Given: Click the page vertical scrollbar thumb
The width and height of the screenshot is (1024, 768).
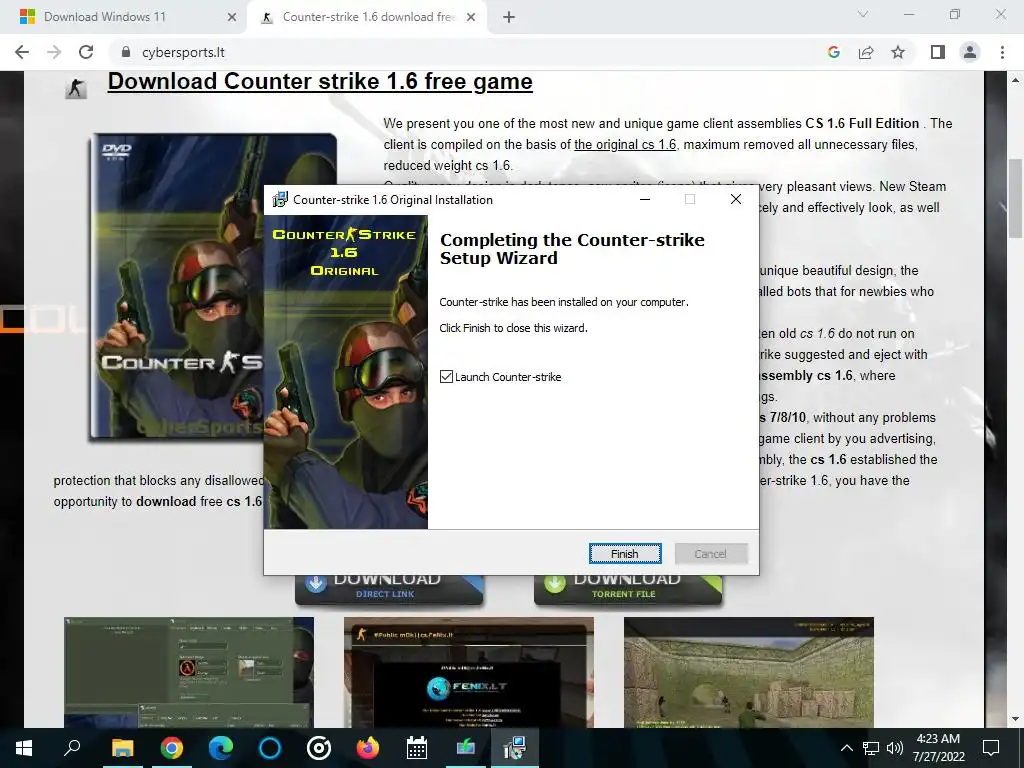Looking at the screenshot, I should coord(1015,199).
